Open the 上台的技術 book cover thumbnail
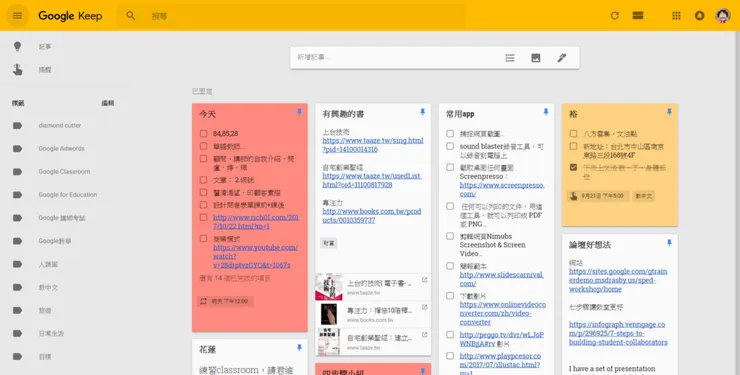 pyautogui.click(x=328, y=287)
